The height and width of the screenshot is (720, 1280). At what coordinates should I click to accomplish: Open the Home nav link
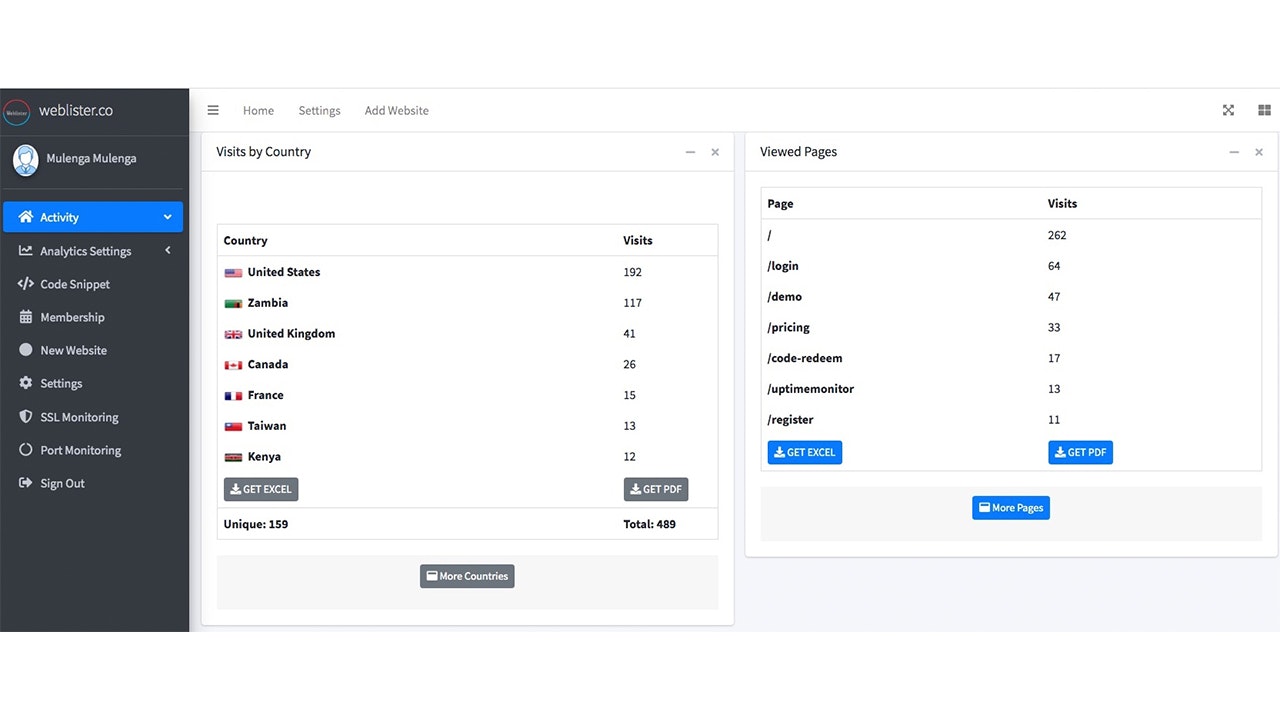click(x=258, y=110)
